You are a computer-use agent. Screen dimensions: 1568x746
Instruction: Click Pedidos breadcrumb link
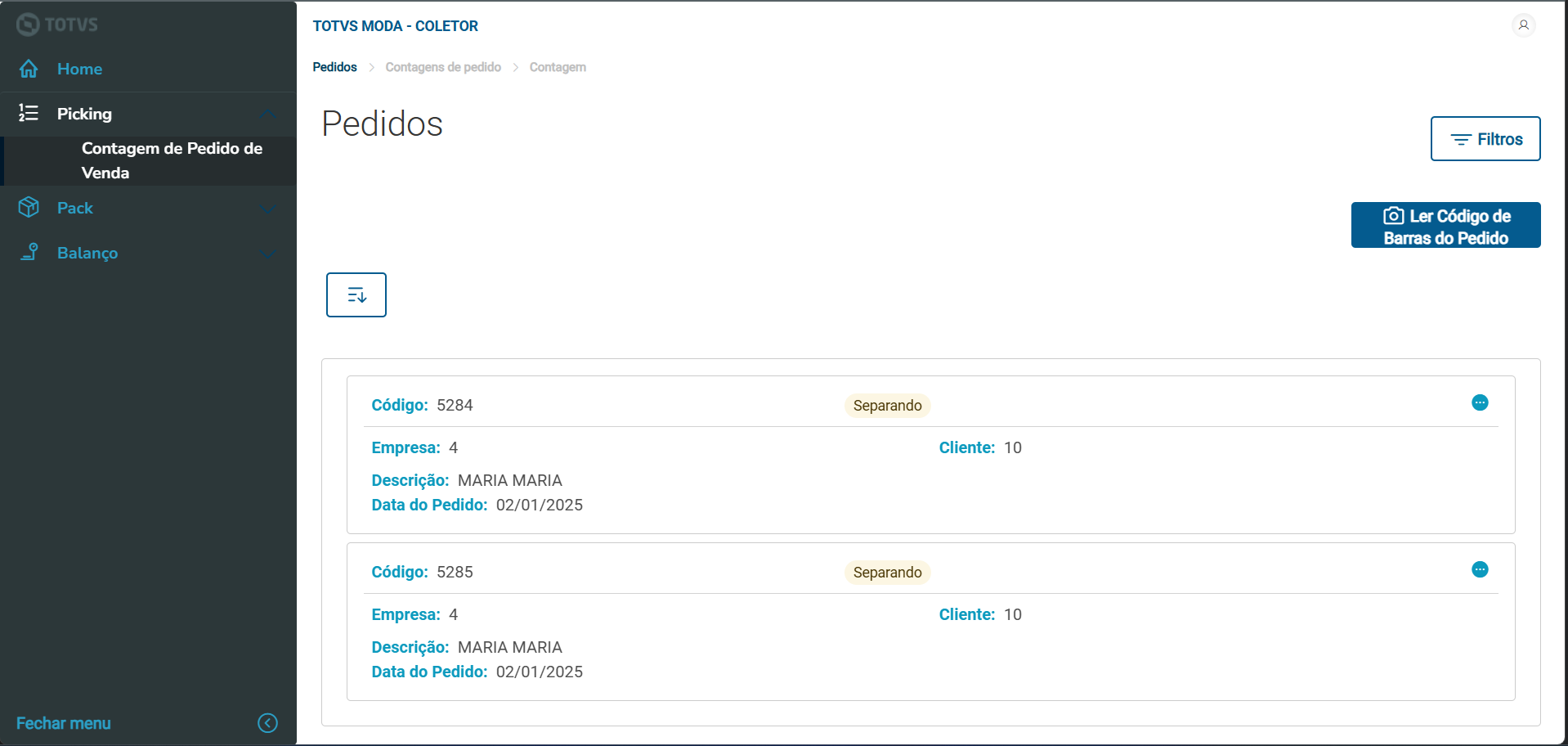(x=334, y=67)
